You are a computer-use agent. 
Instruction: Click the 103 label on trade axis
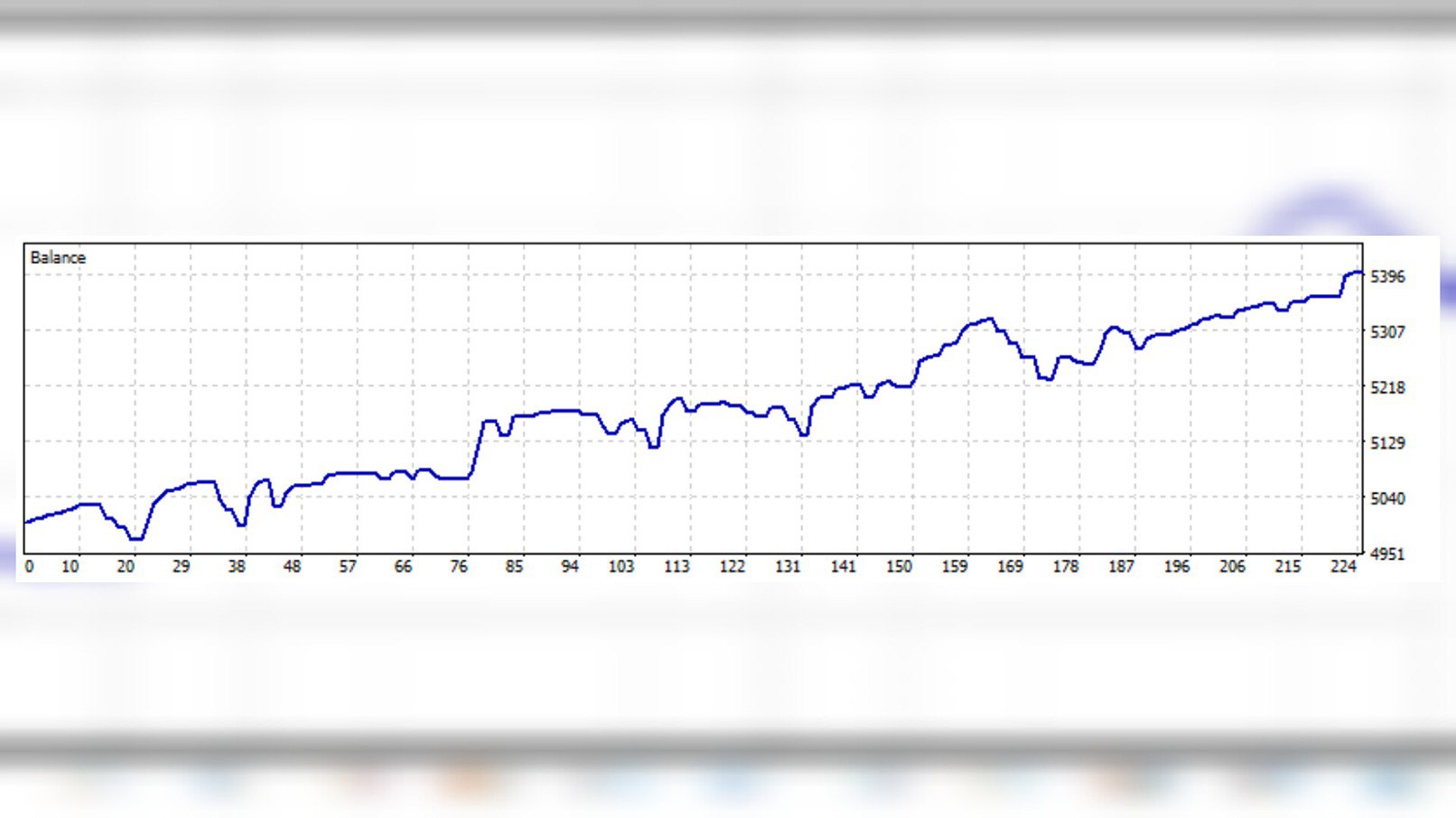coord(621,566)
